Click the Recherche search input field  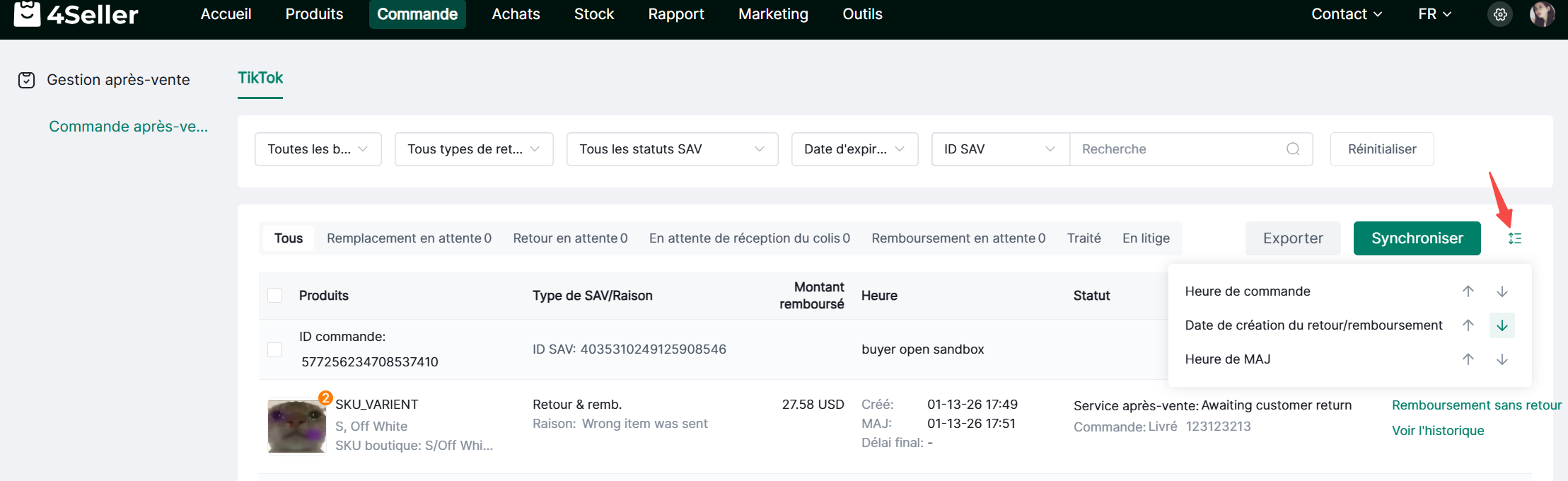pyautogui.click(x=1178, y=149)
